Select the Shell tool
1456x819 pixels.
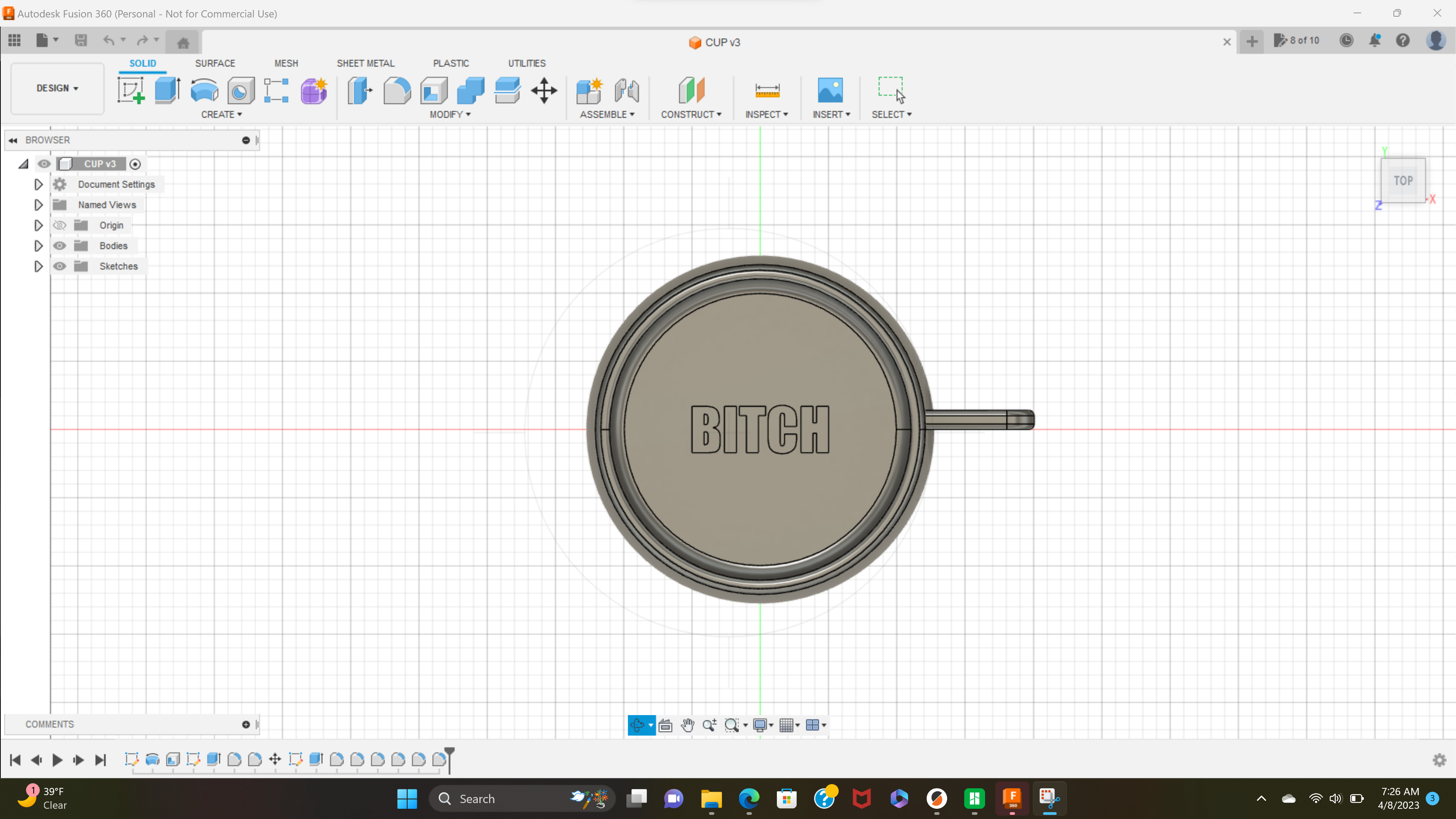point(433,91)
